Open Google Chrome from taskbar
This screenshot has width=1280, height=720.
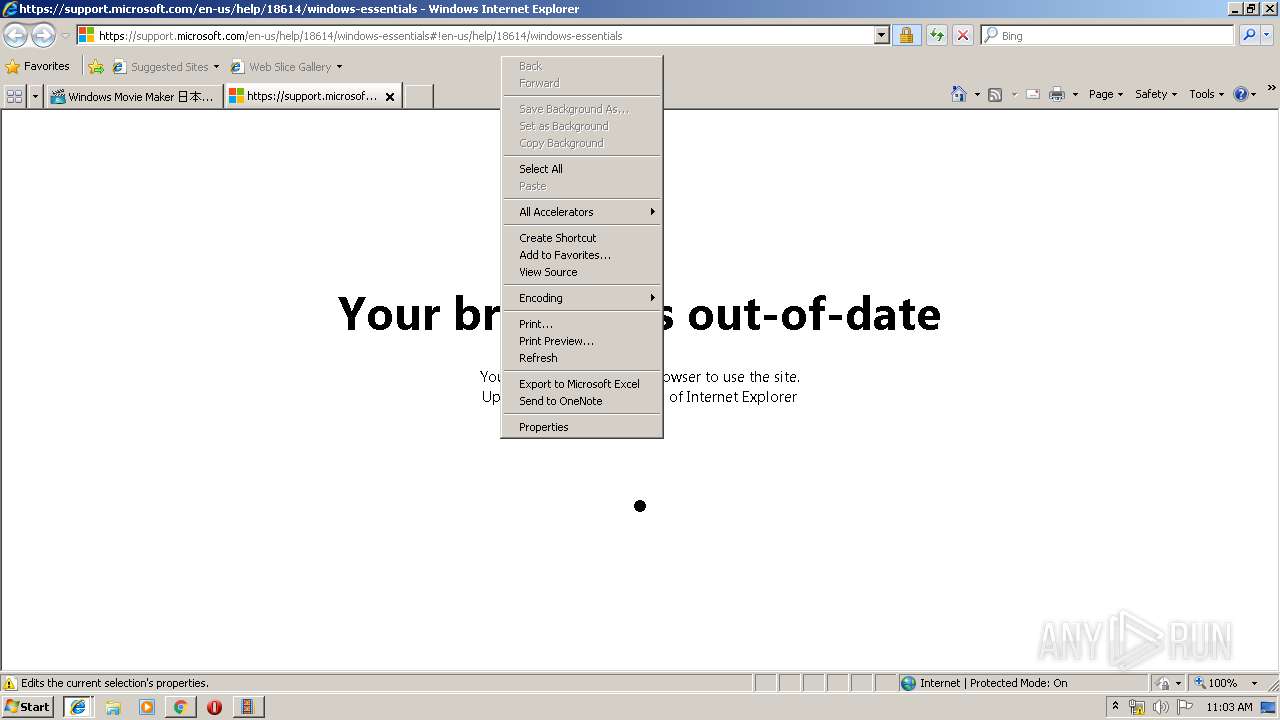pyautogui.click(x=180, y=707)
